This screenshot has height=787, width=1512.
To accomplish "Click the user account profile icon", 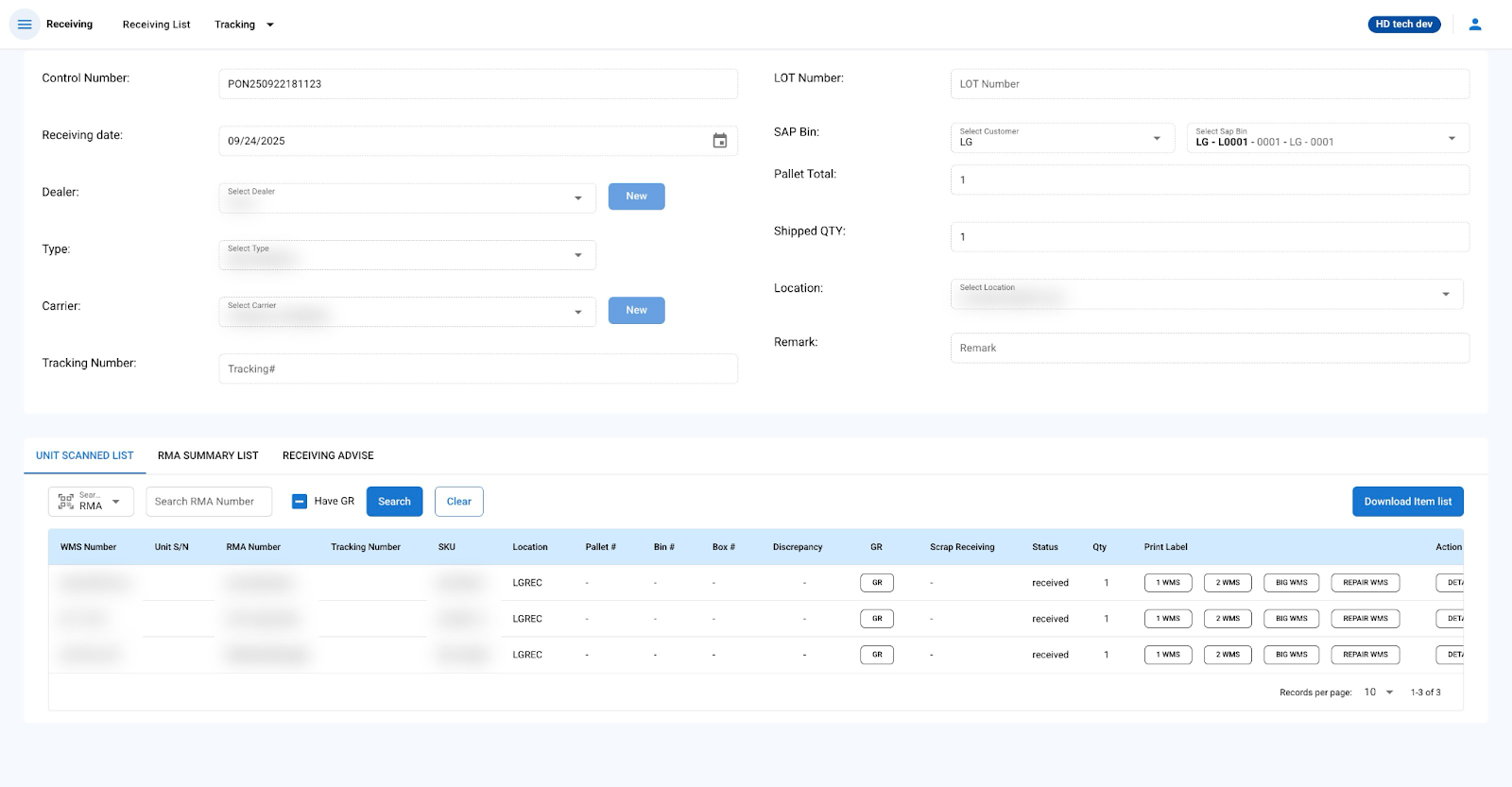I will click(1474, 25).
